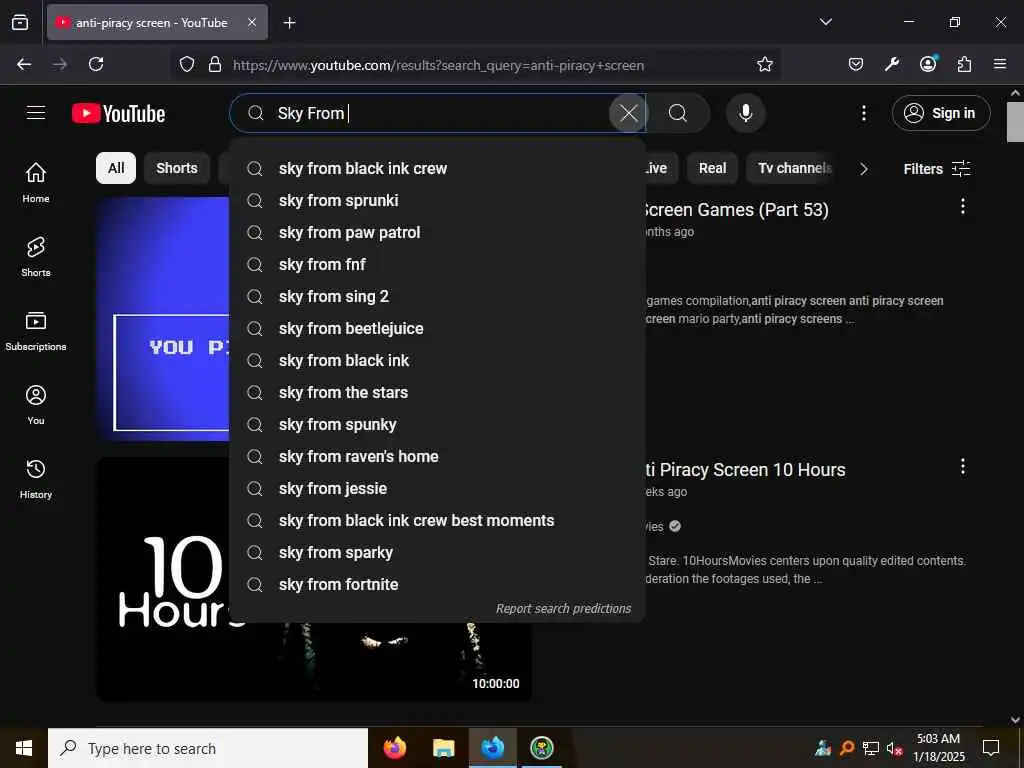List all tabs with dropdown arrow
Screen dimensions: 1024x768
click(825, 22)
